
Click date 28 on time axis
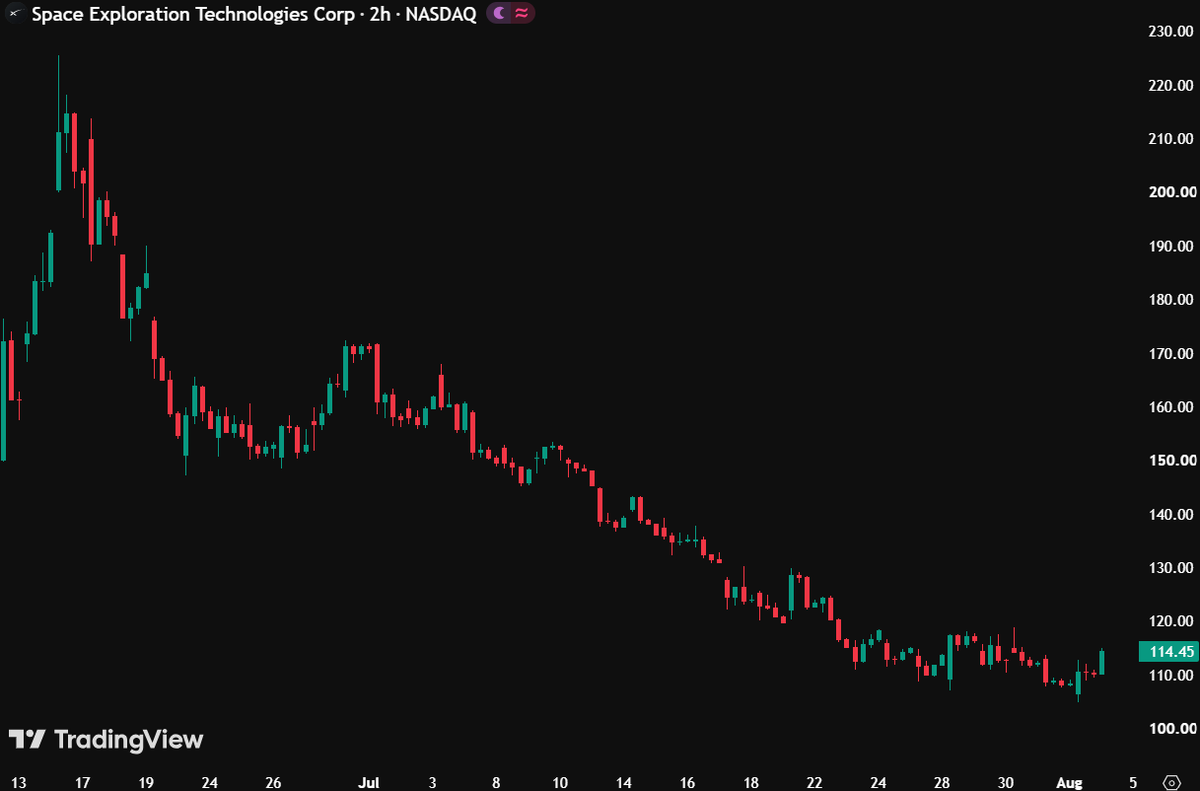coord(942,782)
